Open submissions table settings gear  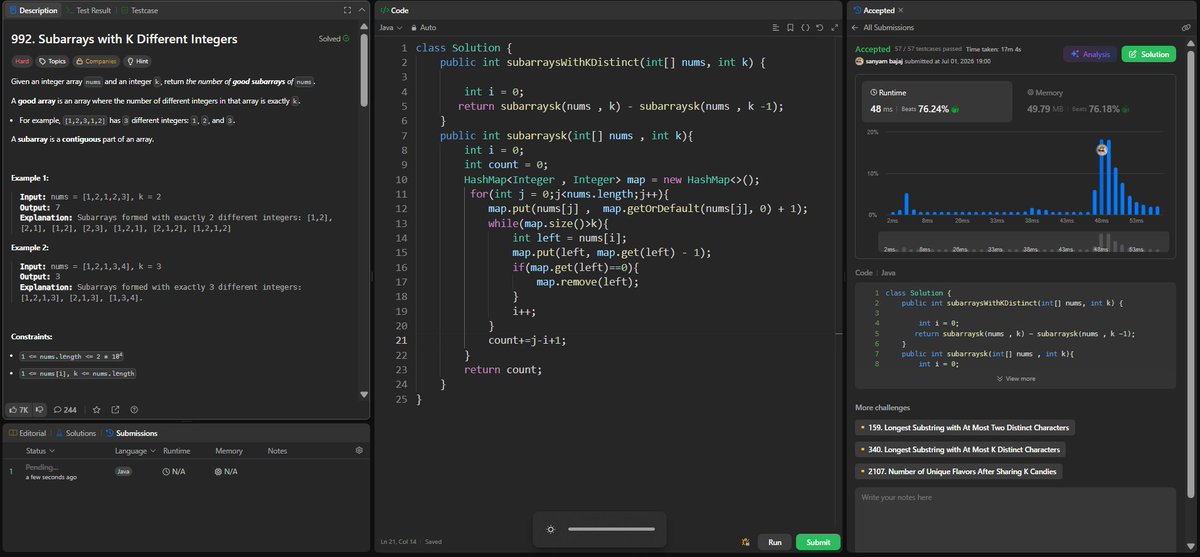tap(359, 450)
